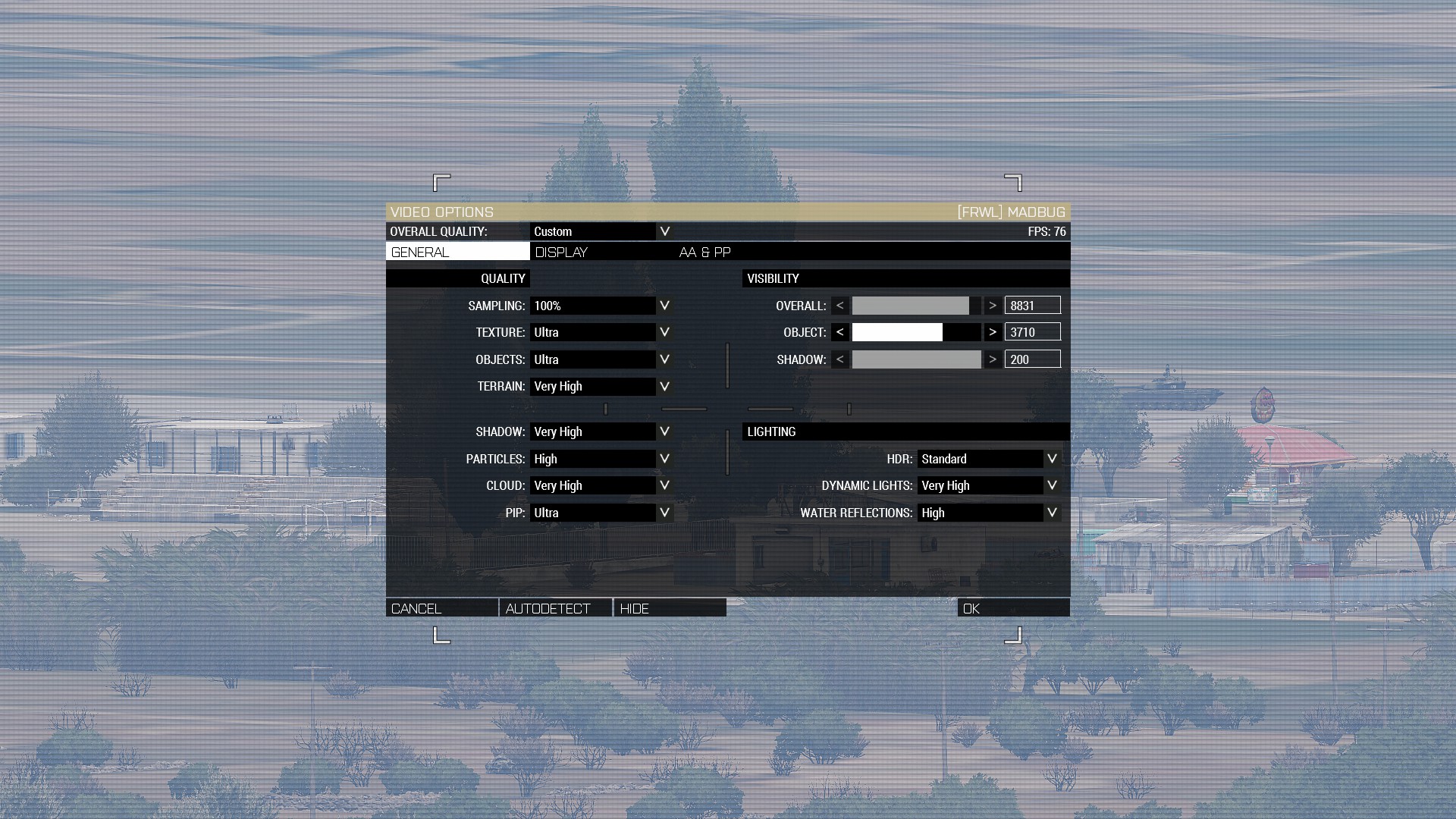Decrease Overall visibility with left arrow
The image size is (1456, 819).
click(x=839, y=306)
